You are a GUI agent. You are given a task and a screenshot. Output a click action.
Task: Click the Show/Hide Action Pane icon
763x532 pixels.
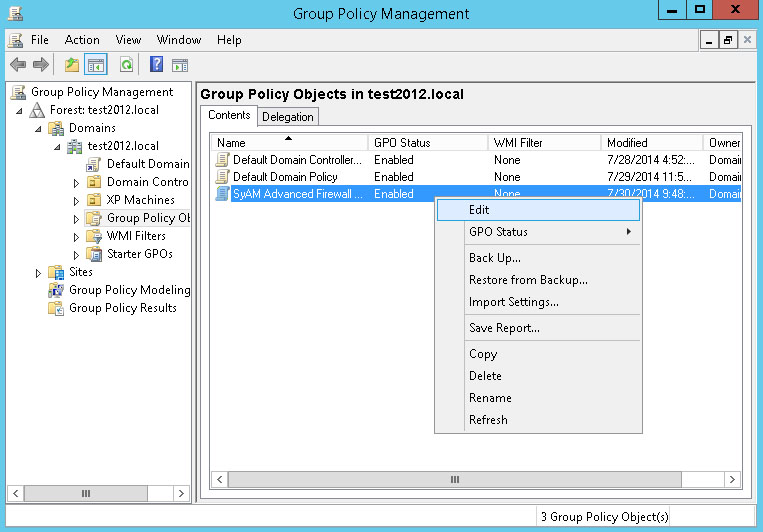(180, 65)
